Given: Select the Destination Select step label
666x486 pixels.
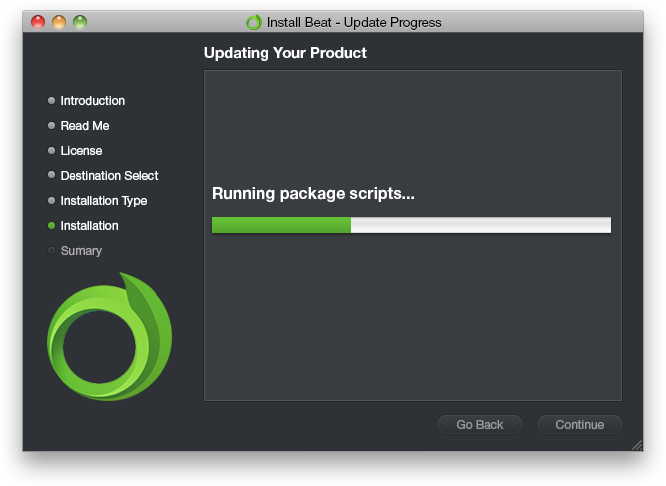Looking at the screenshot, I should 109,176.
